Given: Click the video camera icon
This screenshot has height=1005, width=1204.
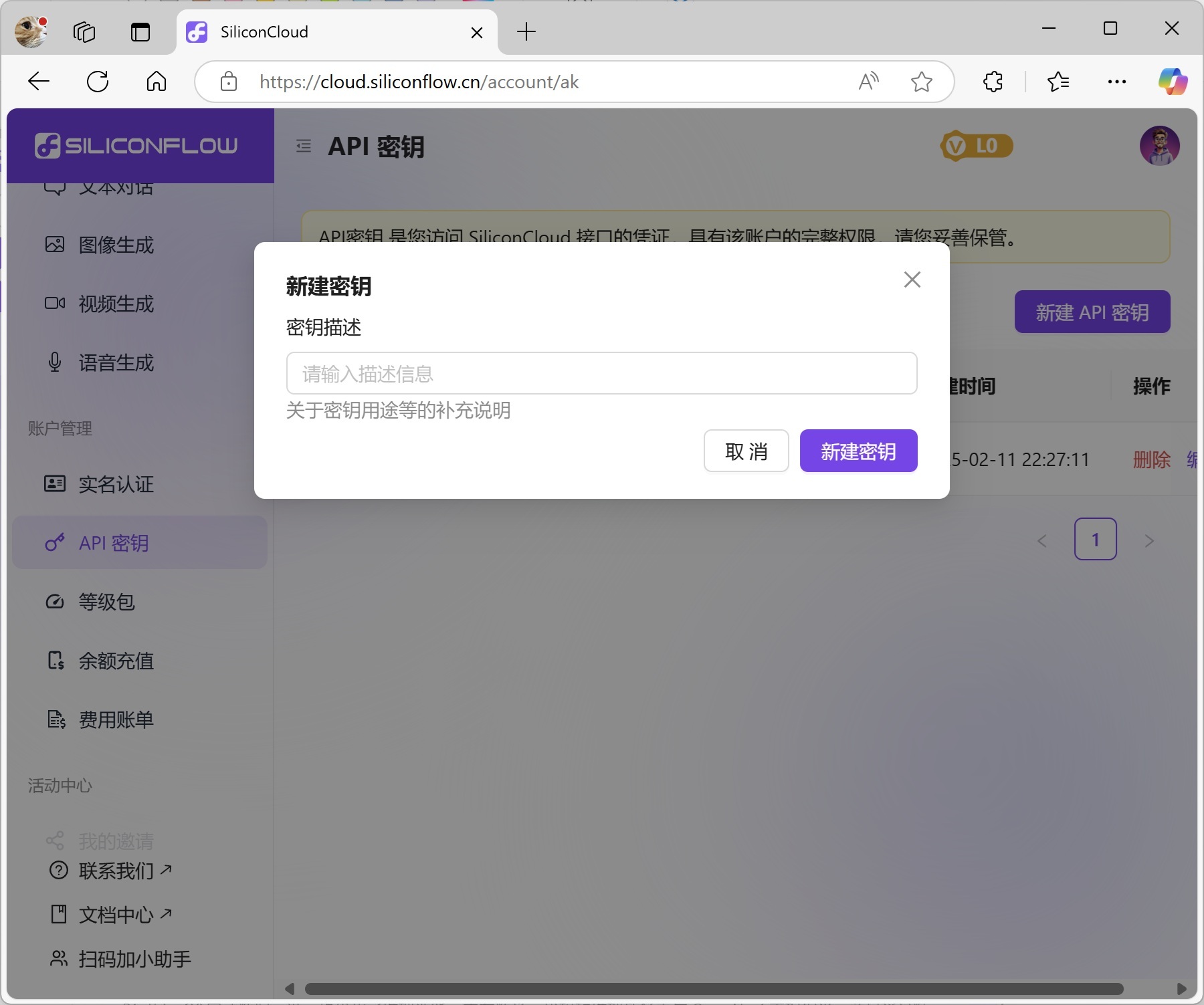Looking at the screenshot, I should click(55, 303).
